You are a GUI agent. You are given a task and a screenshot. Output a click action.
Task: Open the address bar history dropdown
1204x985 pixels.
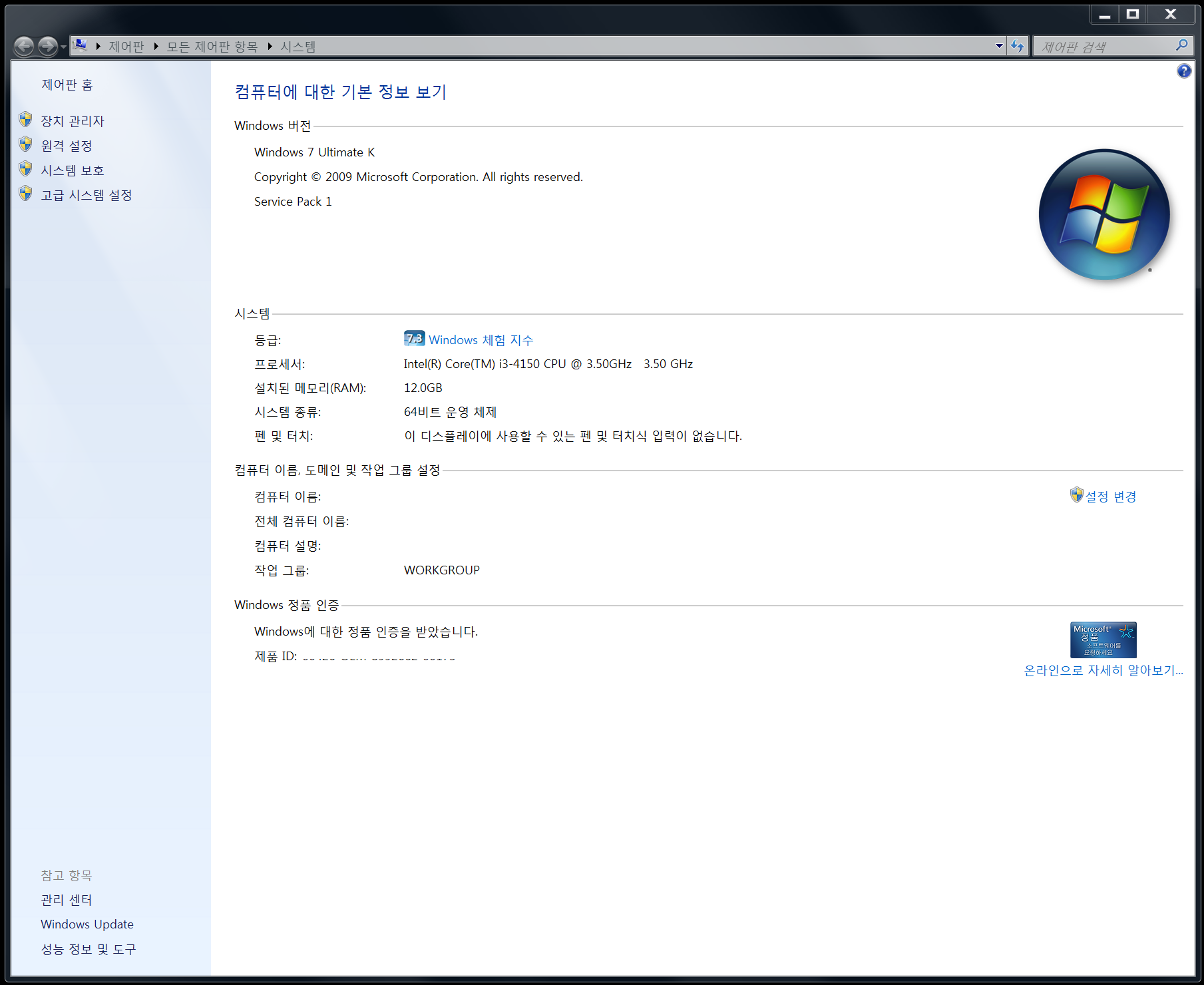click(x=999, y=46)
